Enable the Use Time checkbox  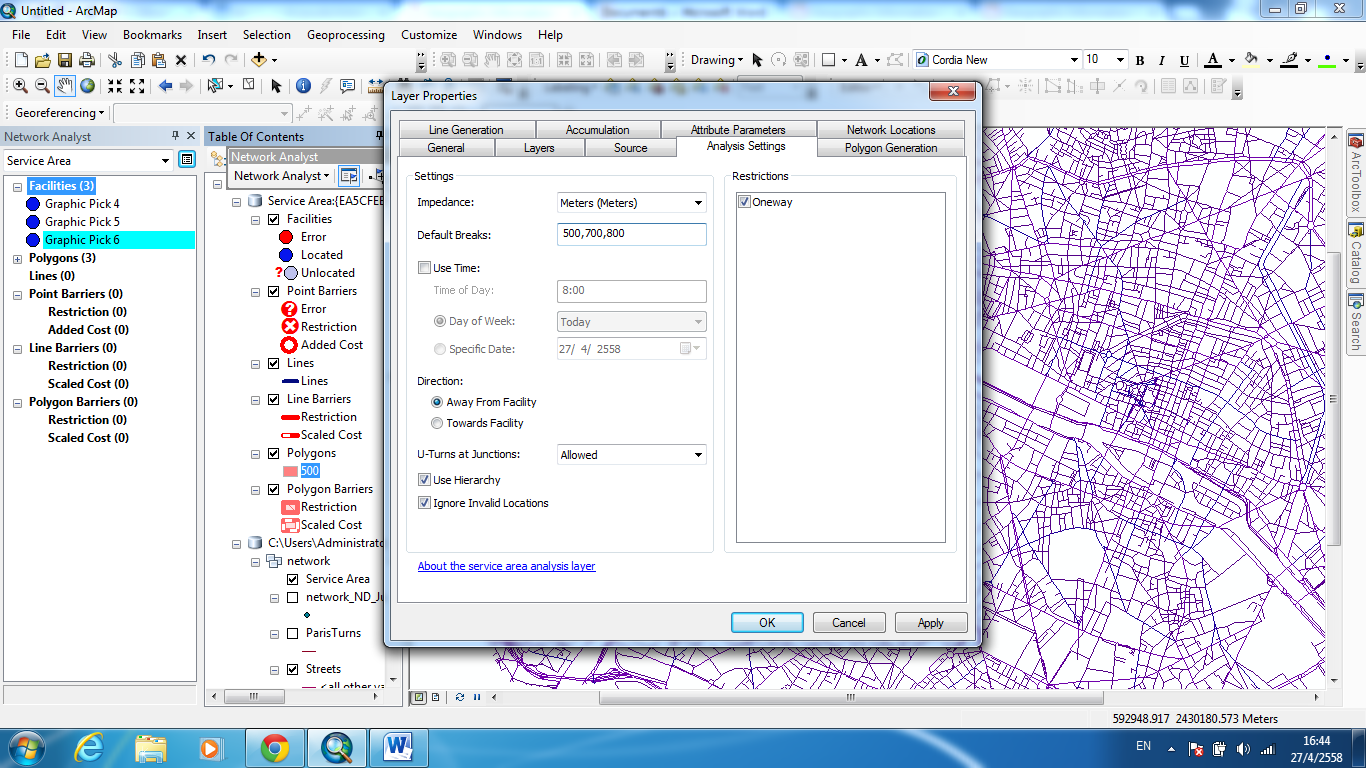coord(425,268)
